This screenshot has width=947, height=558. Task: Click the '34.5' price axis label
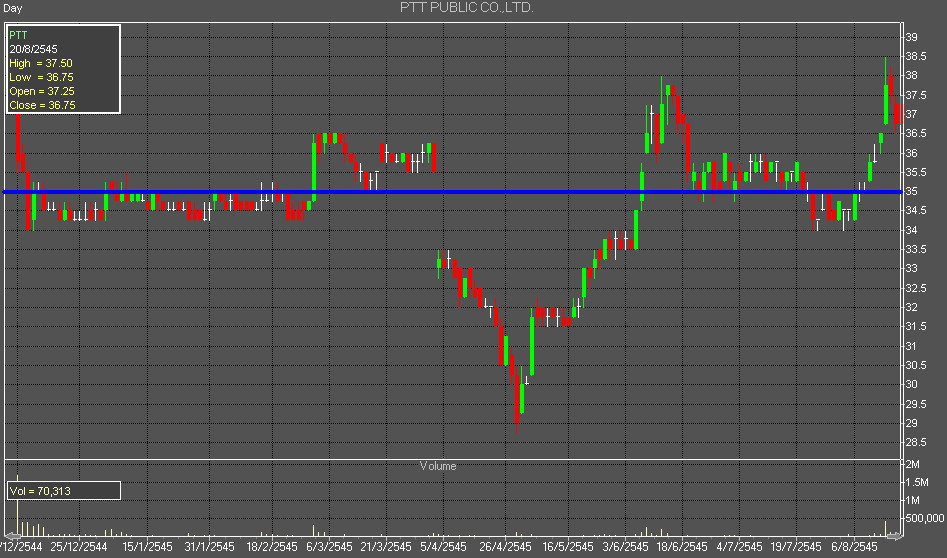916,210
